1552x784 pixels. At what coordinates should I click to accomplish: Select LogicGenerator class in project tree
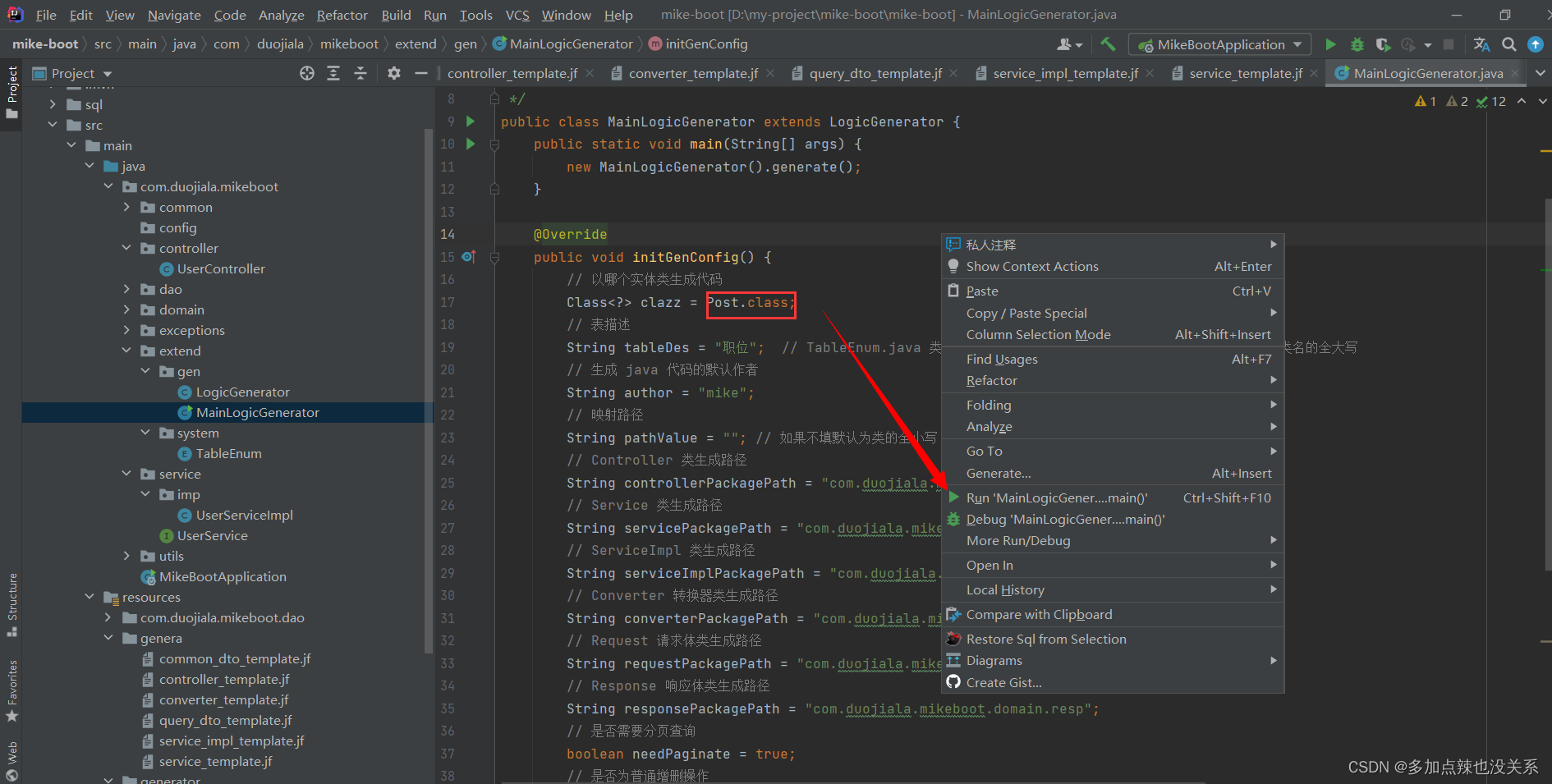tap(242, 392)
